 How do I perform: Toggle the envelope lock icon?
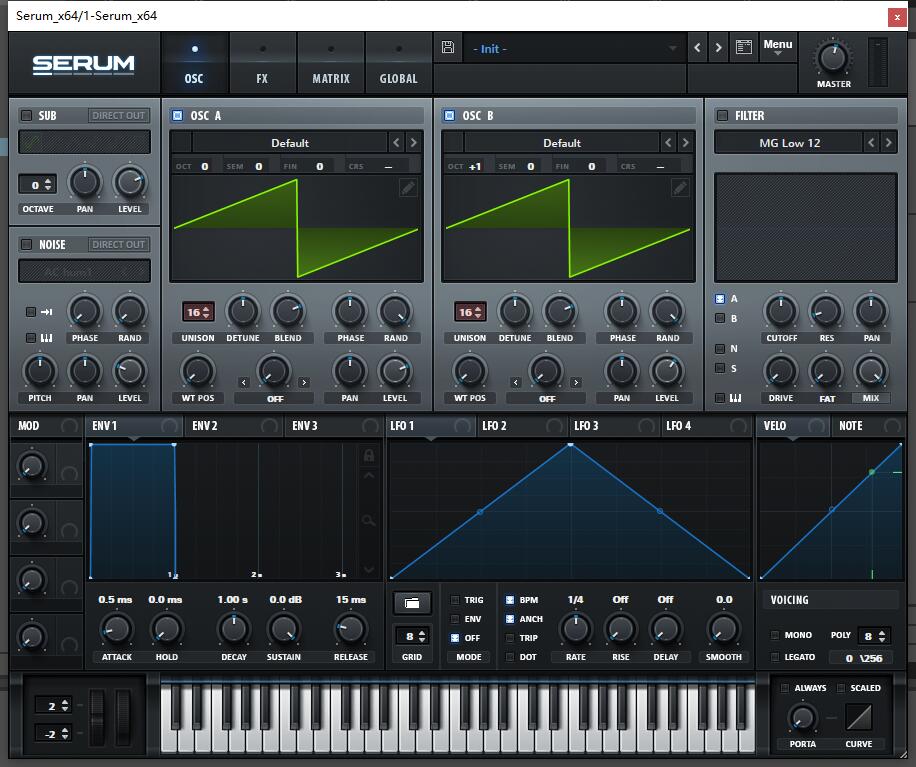tap(369, 455)
